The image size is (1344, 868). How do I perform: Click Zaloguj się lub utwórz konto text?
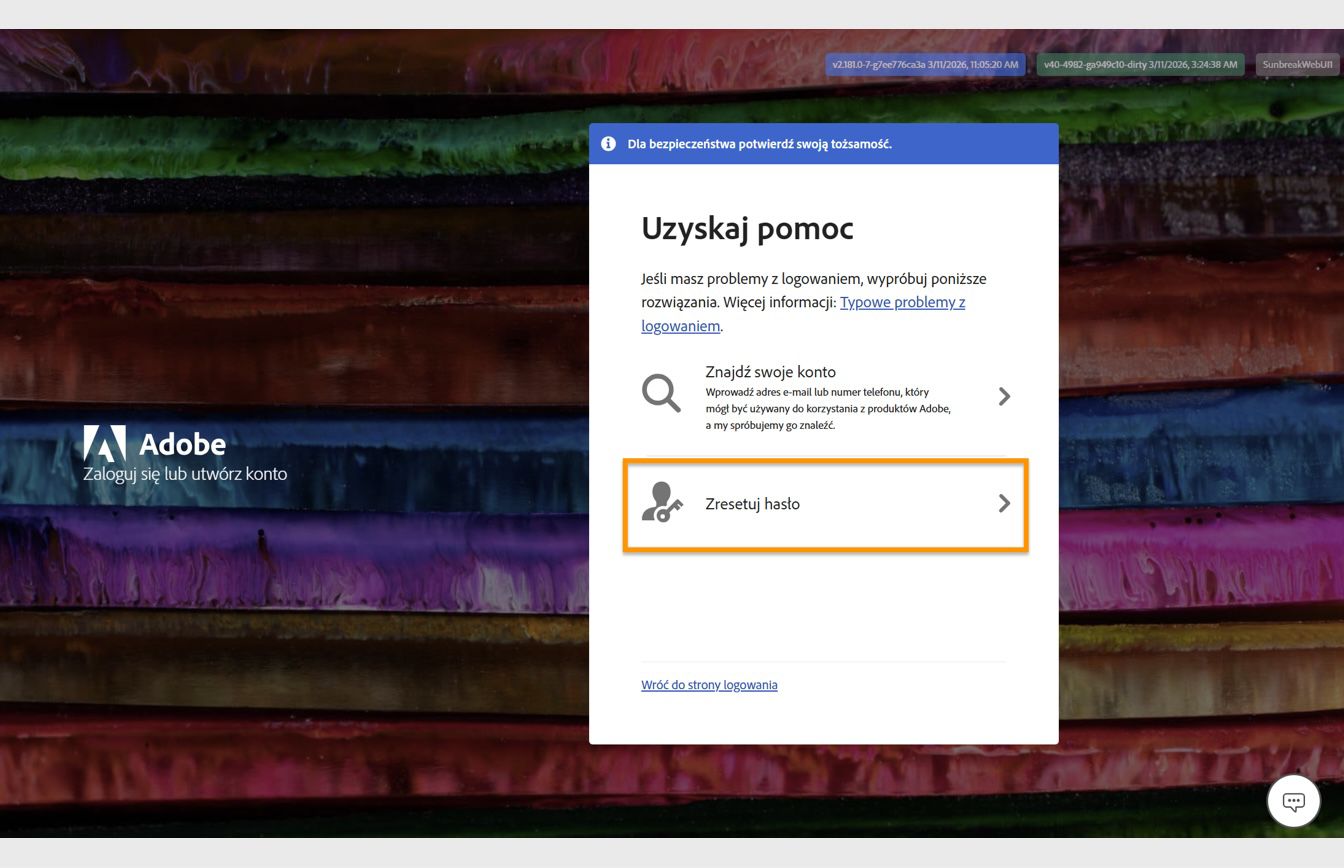coord(183,473)
